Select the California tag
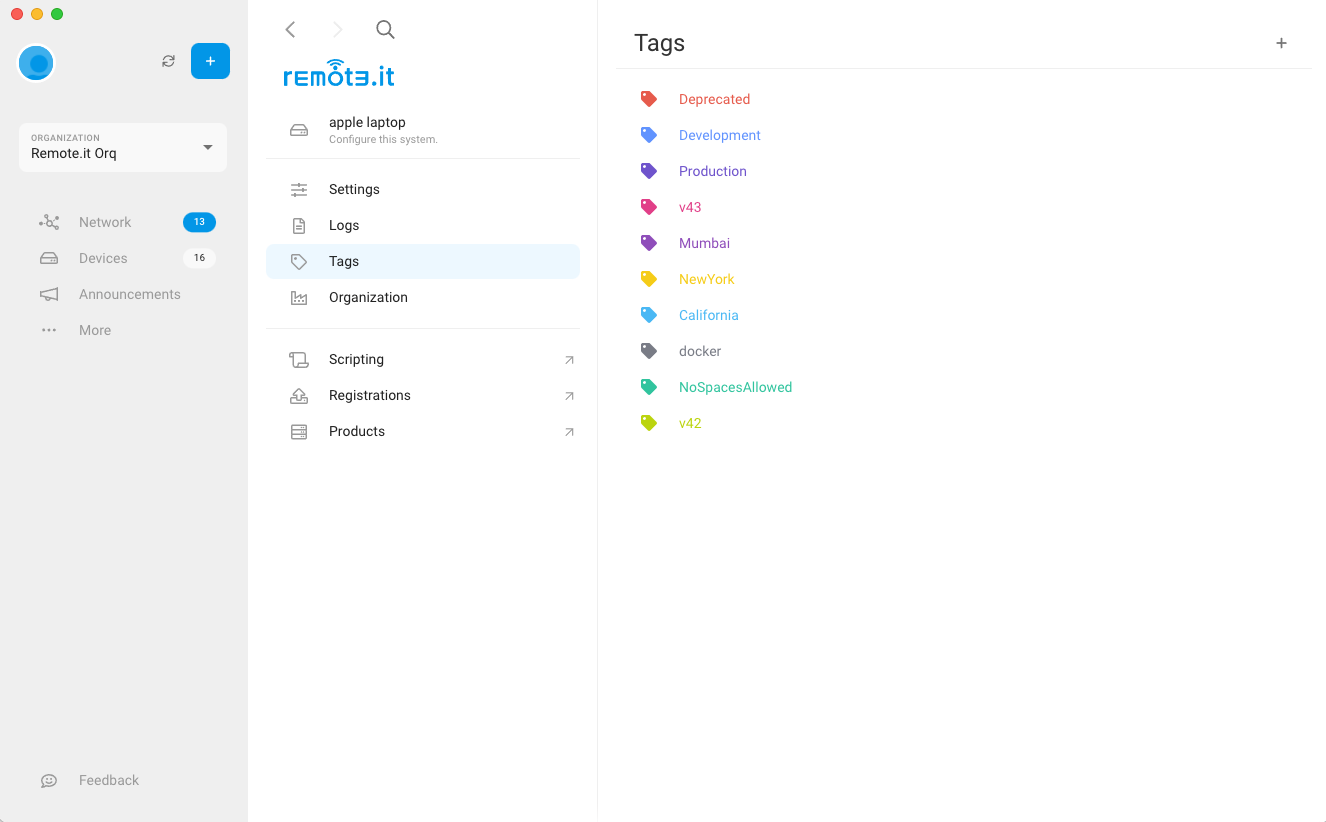 tap(709, 315)
